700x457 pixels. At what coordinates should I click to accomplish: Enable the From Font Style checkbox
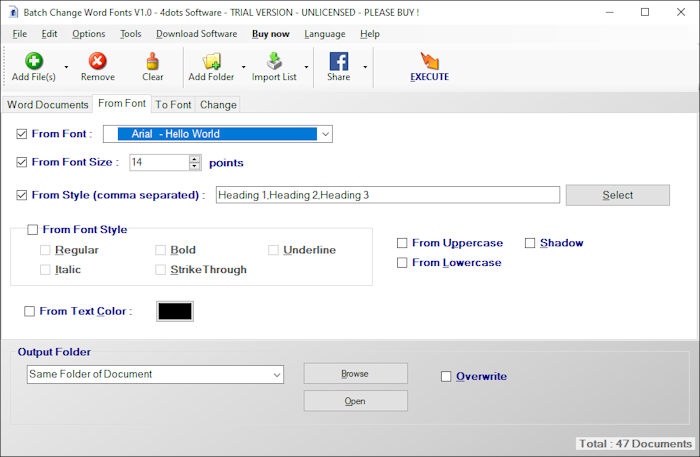pyautogui.click(x=33, y=229)
